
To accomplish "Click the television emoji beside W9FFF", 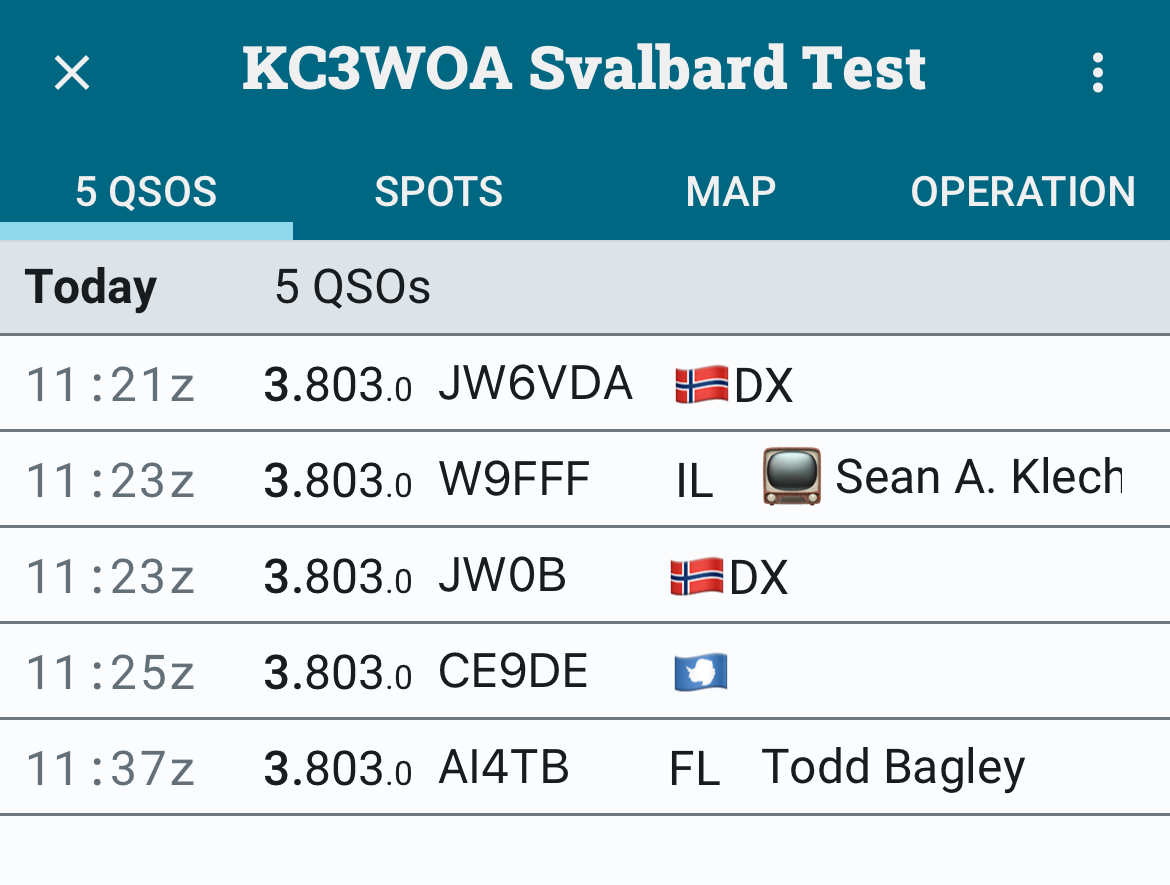I will click(791, 477).
